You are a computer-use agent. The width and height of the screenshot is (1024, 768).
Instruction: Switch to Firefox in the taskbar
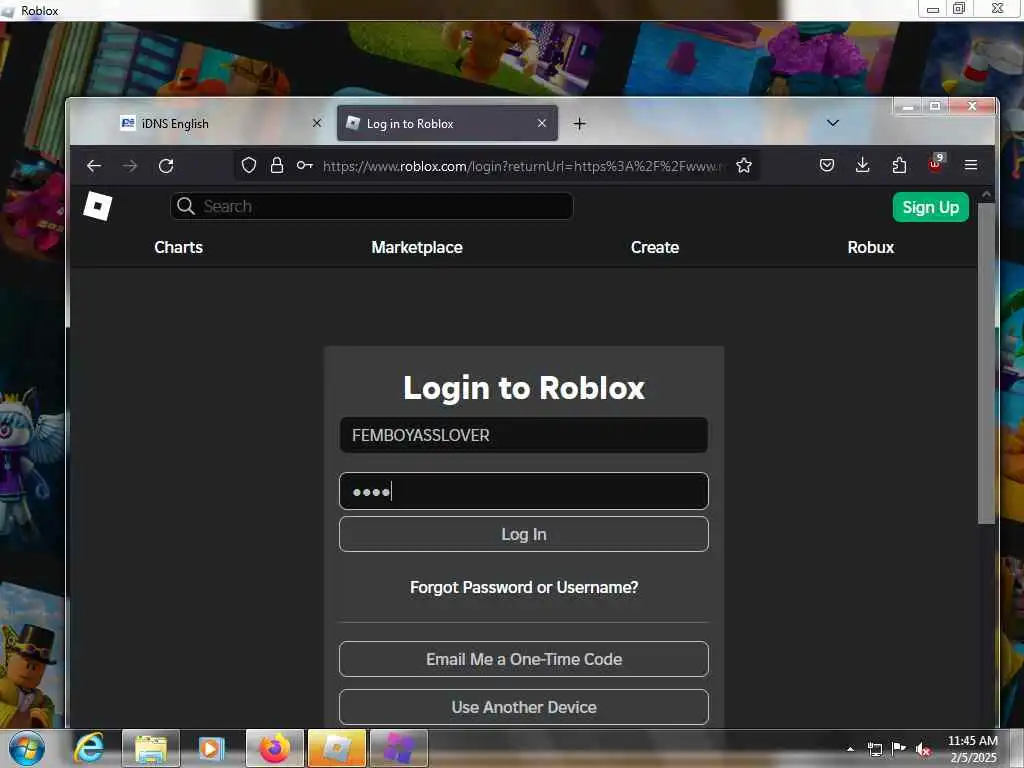click(x=275, y=748)
